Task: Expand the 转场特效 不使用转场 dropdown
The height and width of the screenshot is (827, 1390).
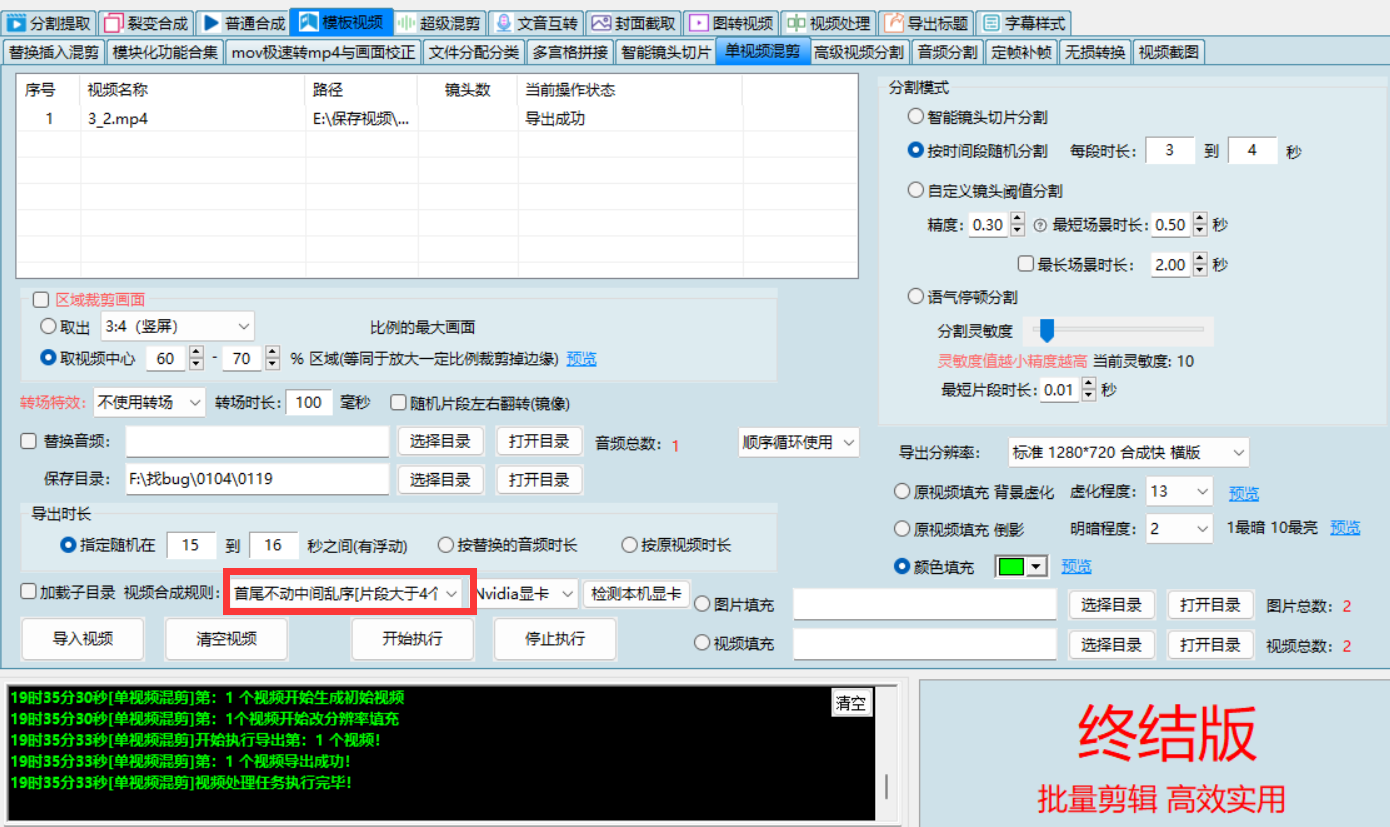Action: tap(149, 402)
